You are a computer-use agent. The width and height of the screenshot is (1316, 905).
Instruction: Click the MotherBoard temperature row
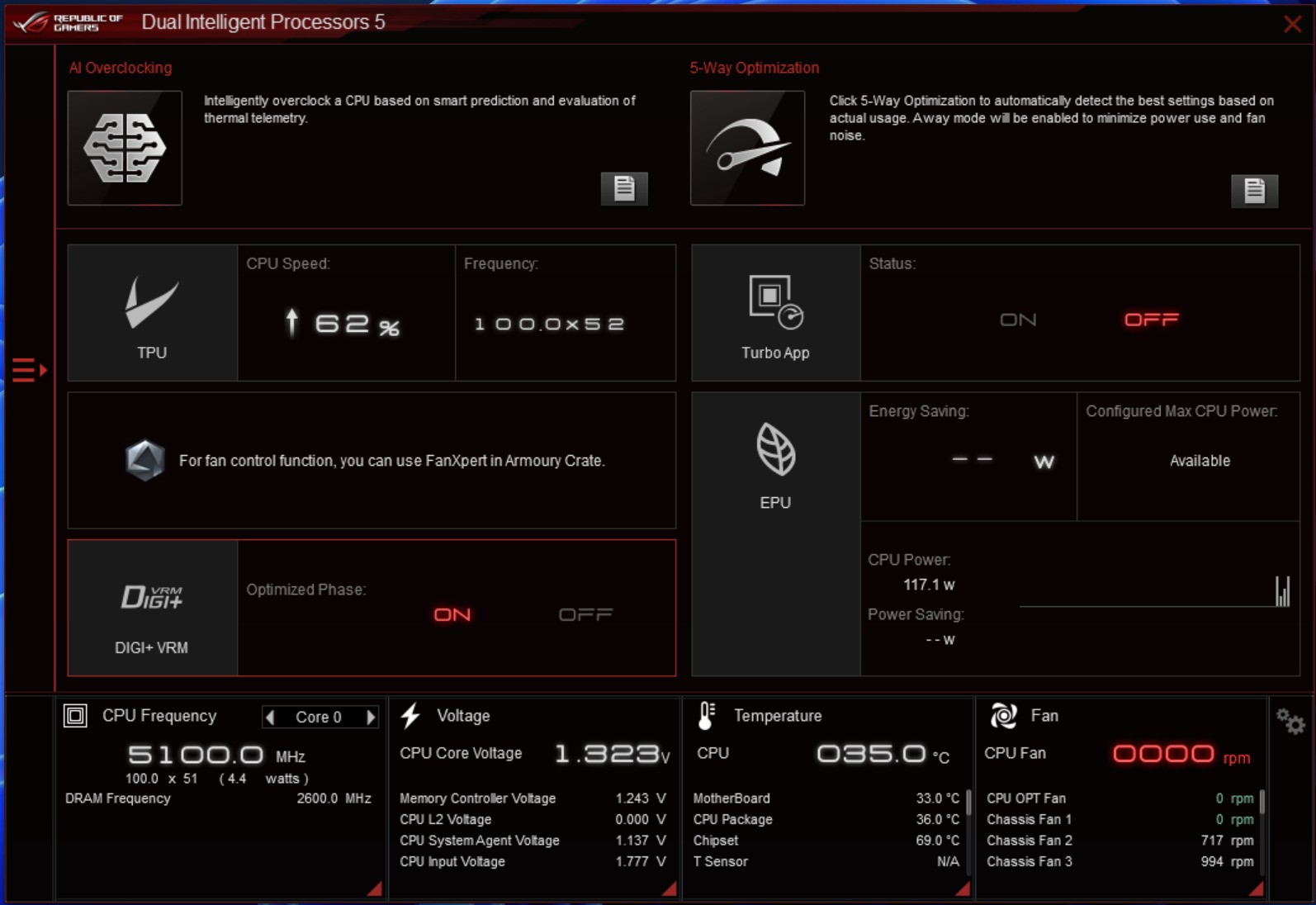click(x=826, y=798)
